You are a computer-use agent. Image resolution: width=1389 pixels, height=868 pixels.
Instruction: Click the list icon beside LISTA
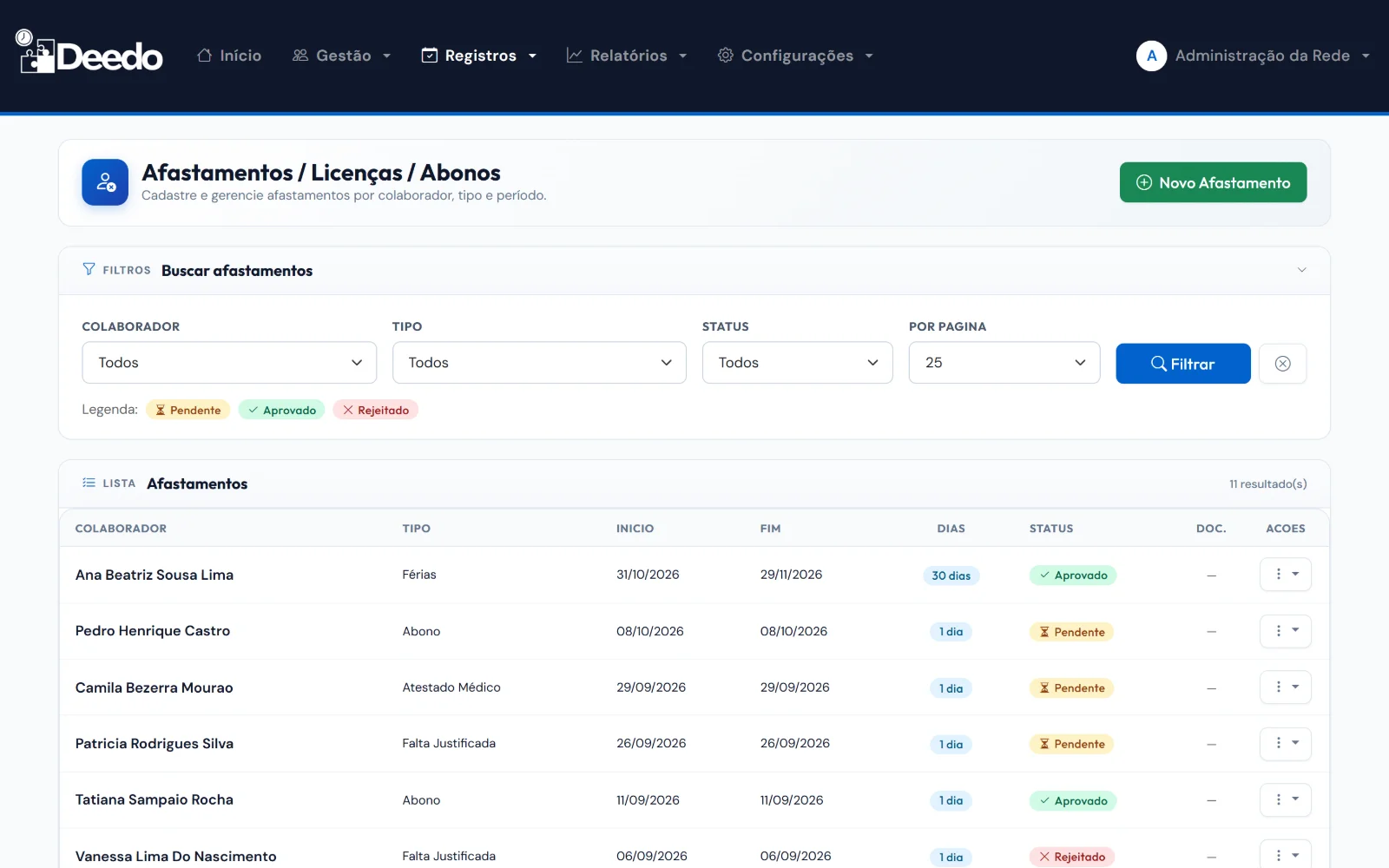89,483
